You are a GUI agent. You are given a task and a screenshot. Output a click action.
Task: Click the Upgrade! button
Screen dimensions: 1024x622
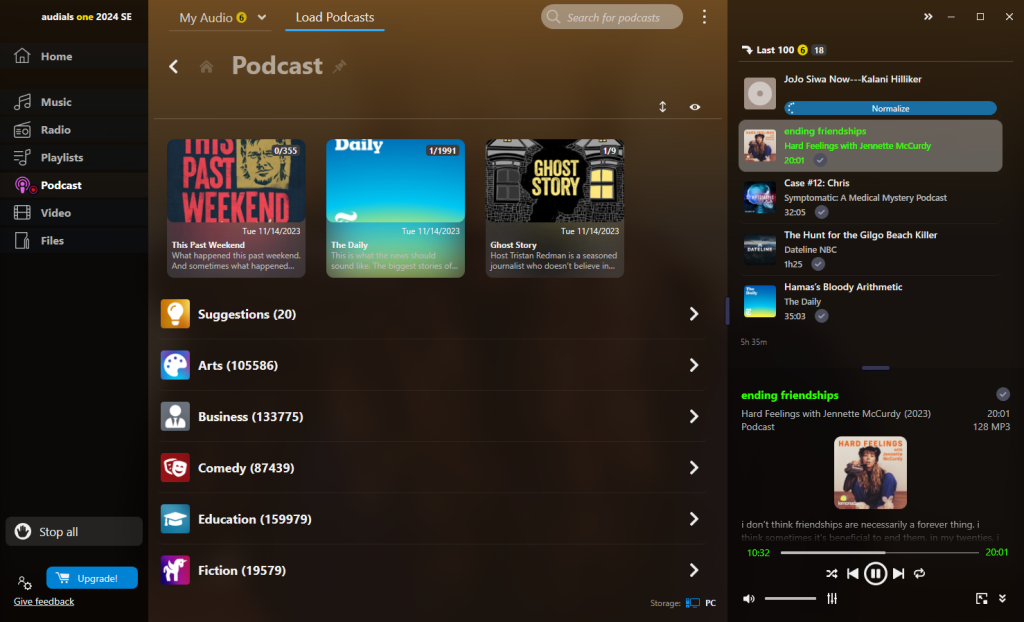[92, 578]
